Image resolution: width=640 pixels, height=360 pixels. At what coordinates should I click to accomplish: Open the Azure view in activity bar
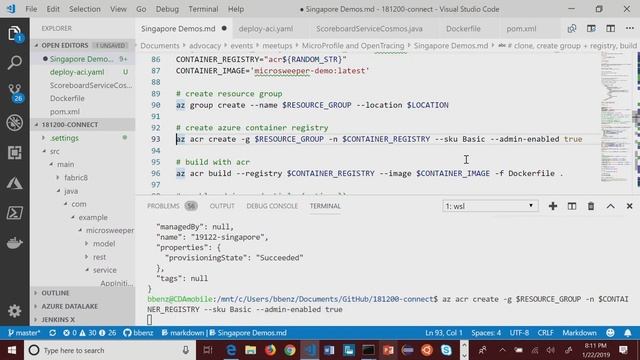pyautogui.click(x=14, y=183)
